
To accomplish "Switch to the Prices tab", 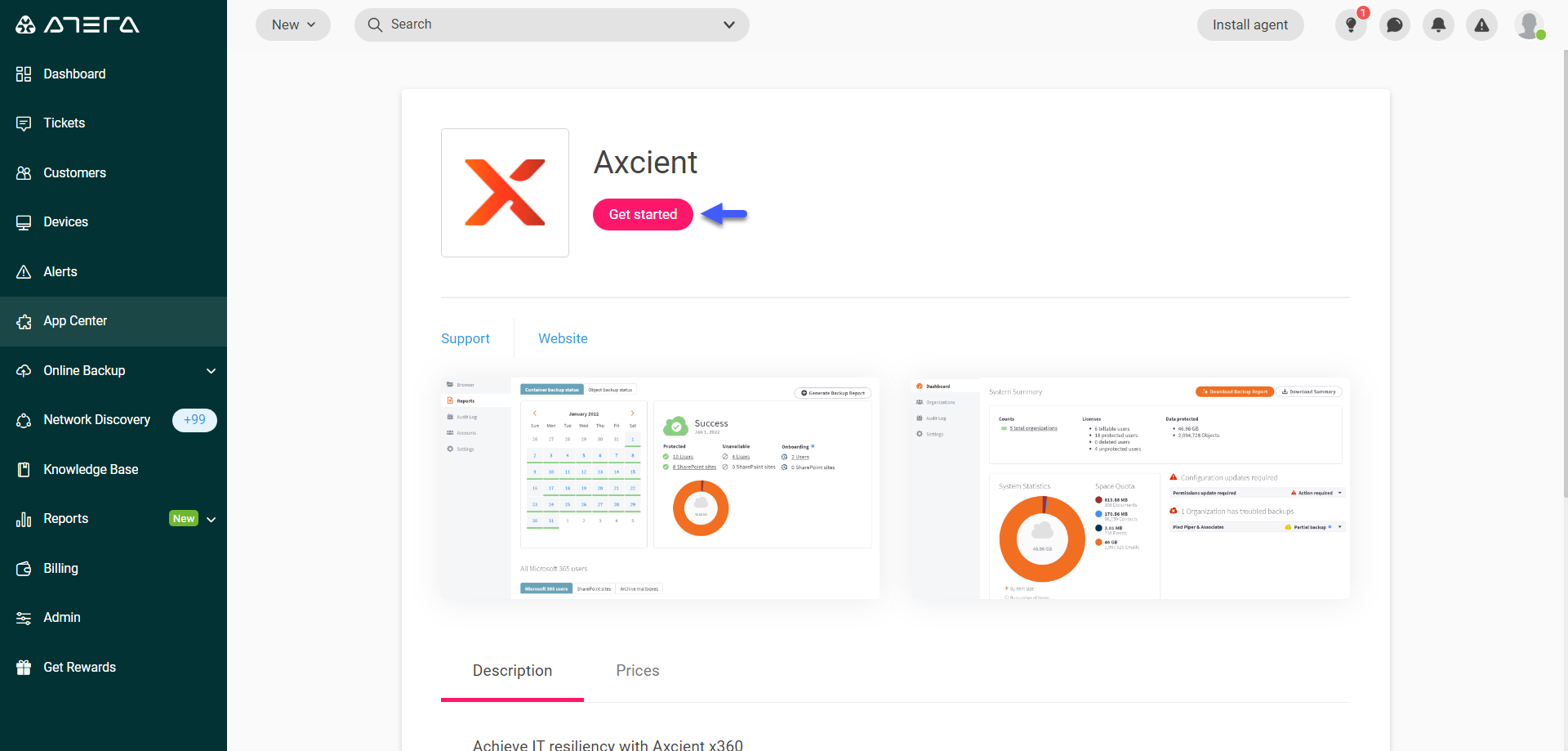I will point(638,670).
